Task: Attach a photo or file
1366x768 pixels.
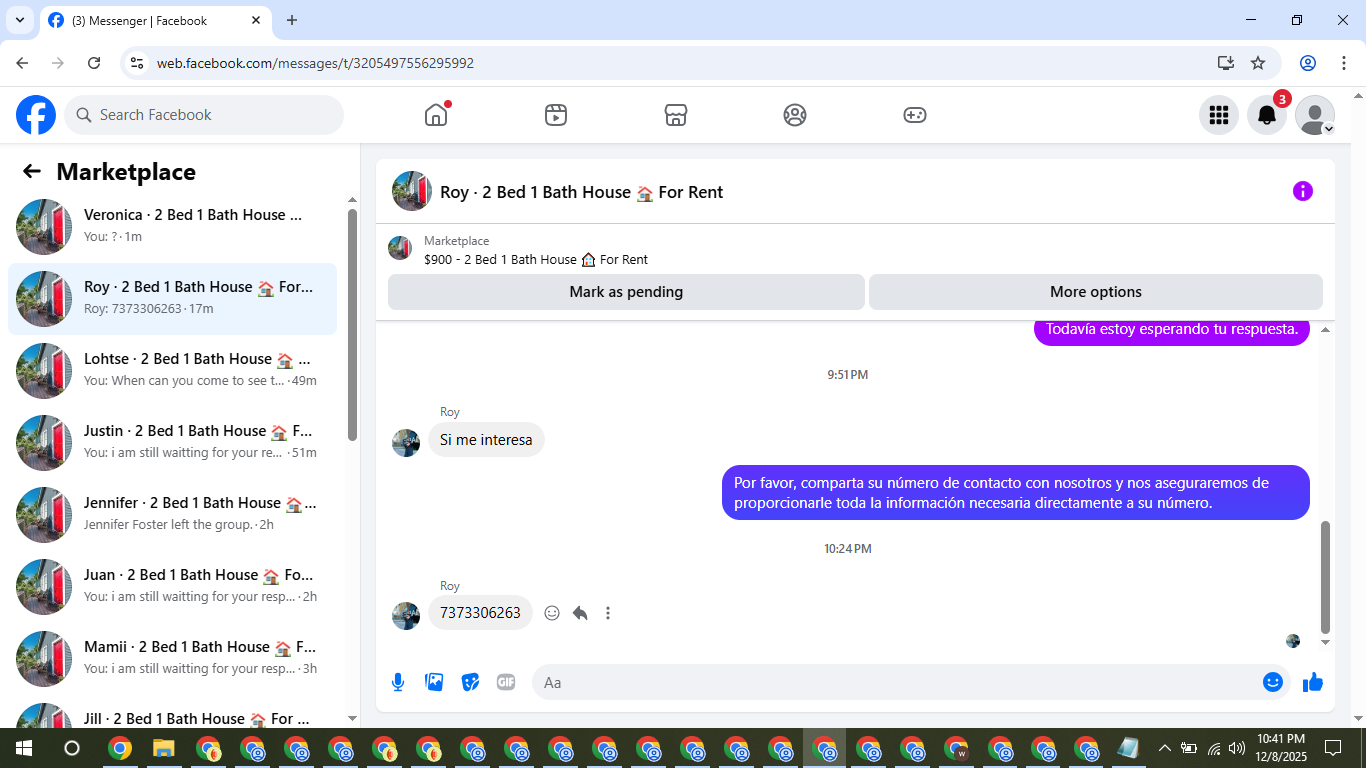Action: (434, 682)
